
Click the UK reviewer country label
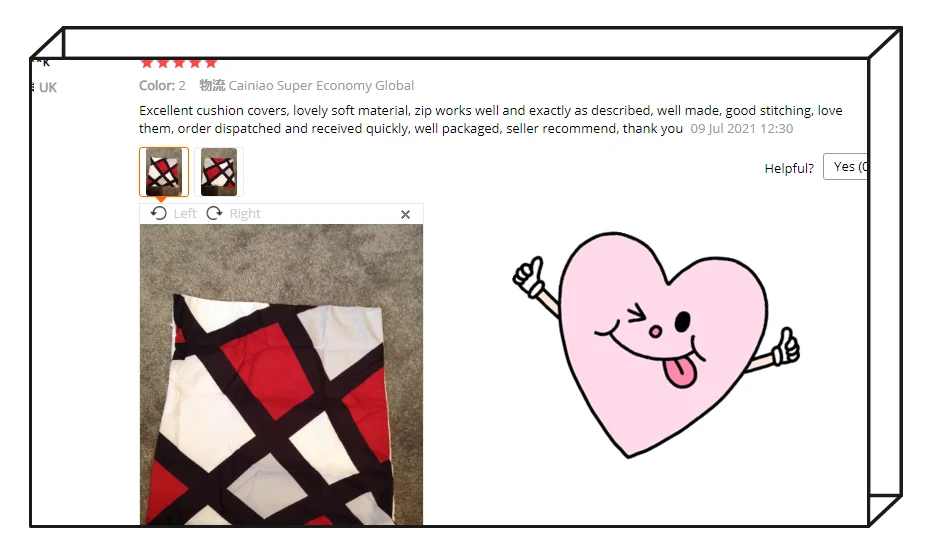point(48,88)
